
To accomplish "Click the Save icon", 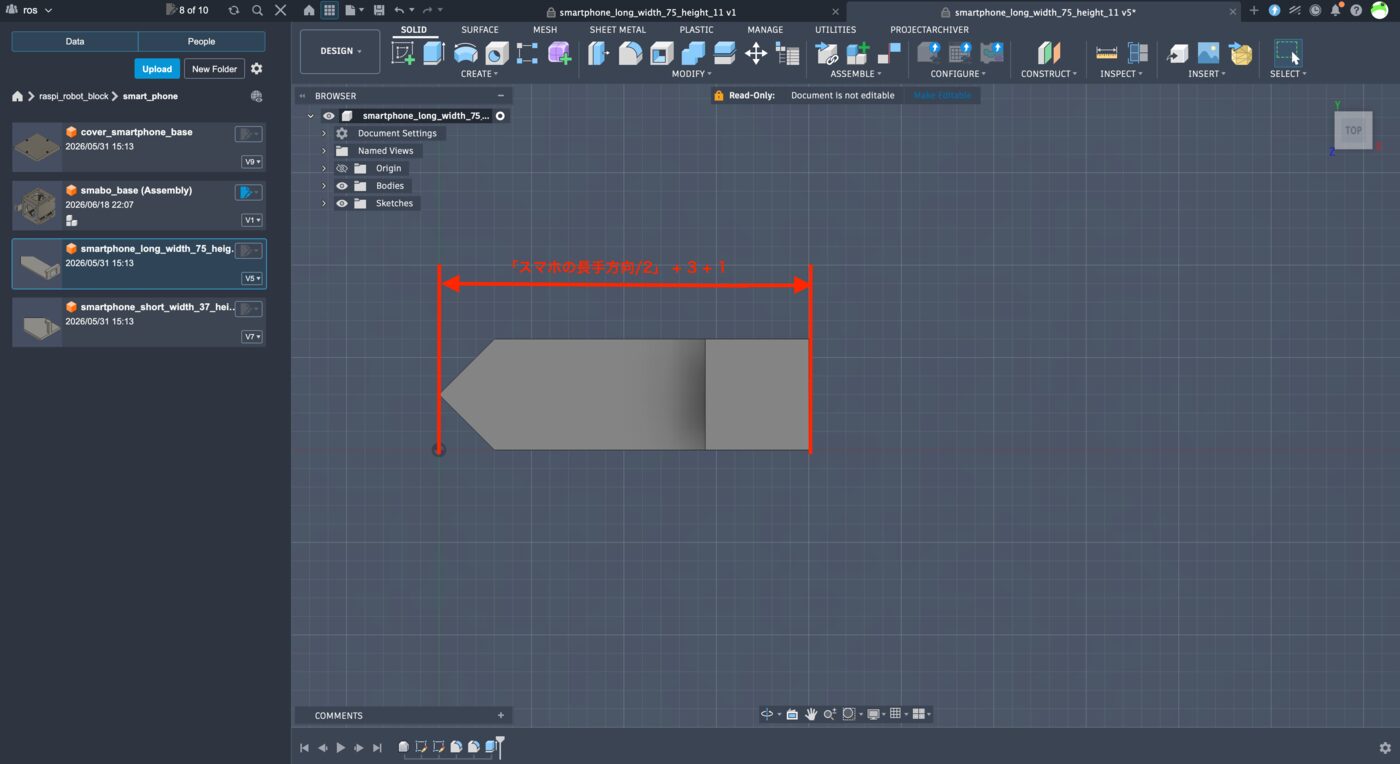I will 379,10.
